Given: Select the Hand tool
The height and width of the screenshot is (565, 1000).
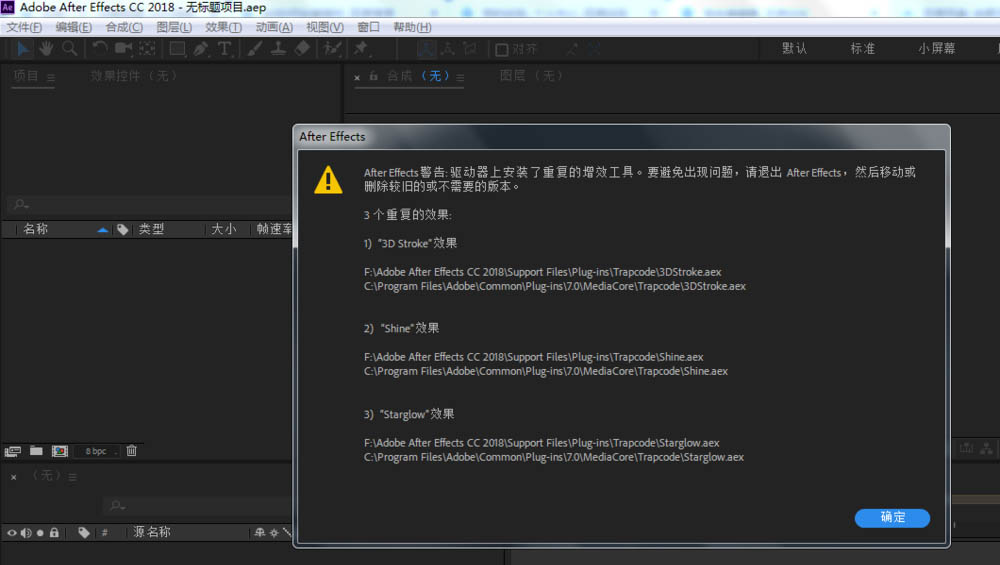Looking at the screenshot, I should coord(46,48).
